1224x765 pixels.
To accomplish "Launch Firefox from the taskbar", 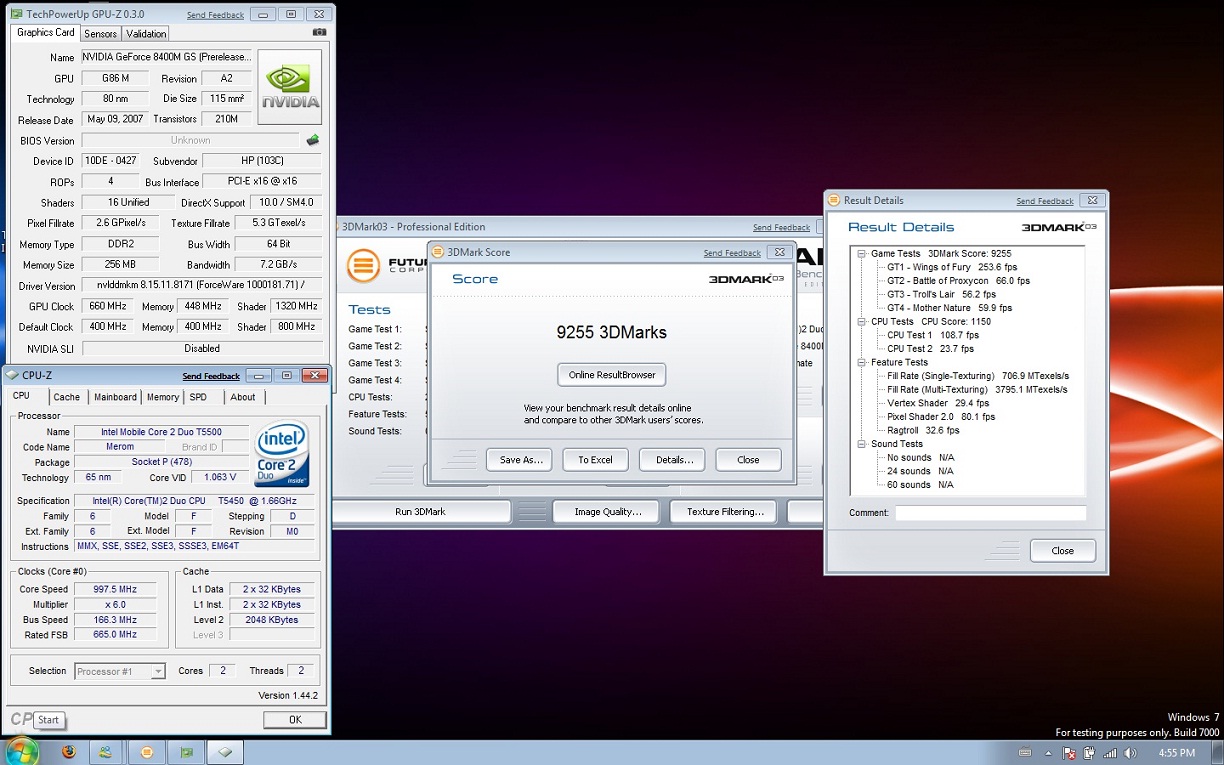I will (69, 752).
